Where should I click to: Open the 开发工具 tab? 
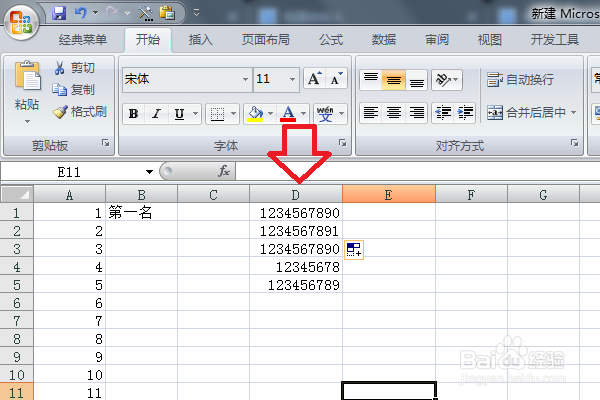point(554,39)
